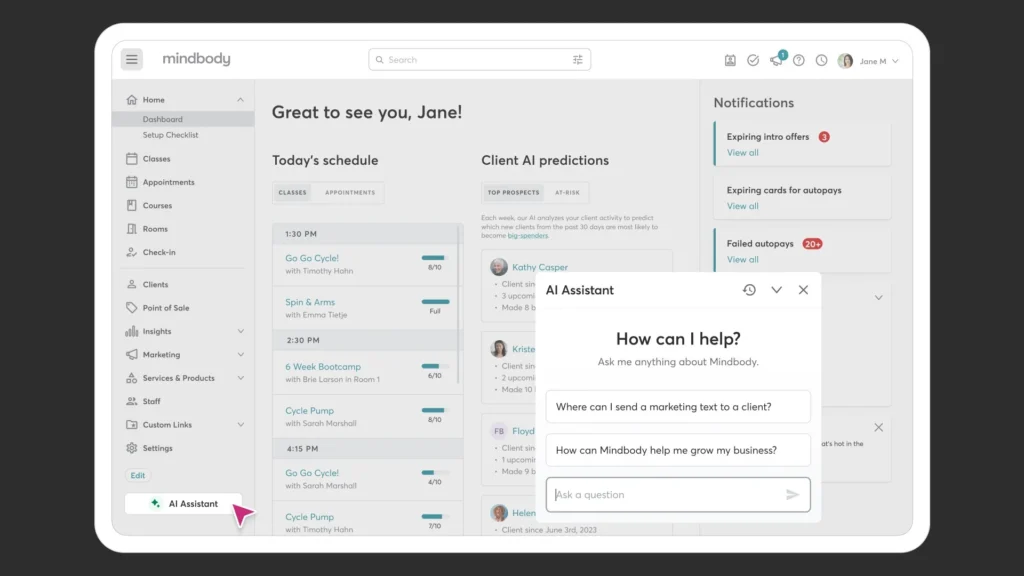Image resolution: width=1024 pixels, height=576 pixels.
Task: Click Jane M's profile avatar
Action: click(845, 61)
